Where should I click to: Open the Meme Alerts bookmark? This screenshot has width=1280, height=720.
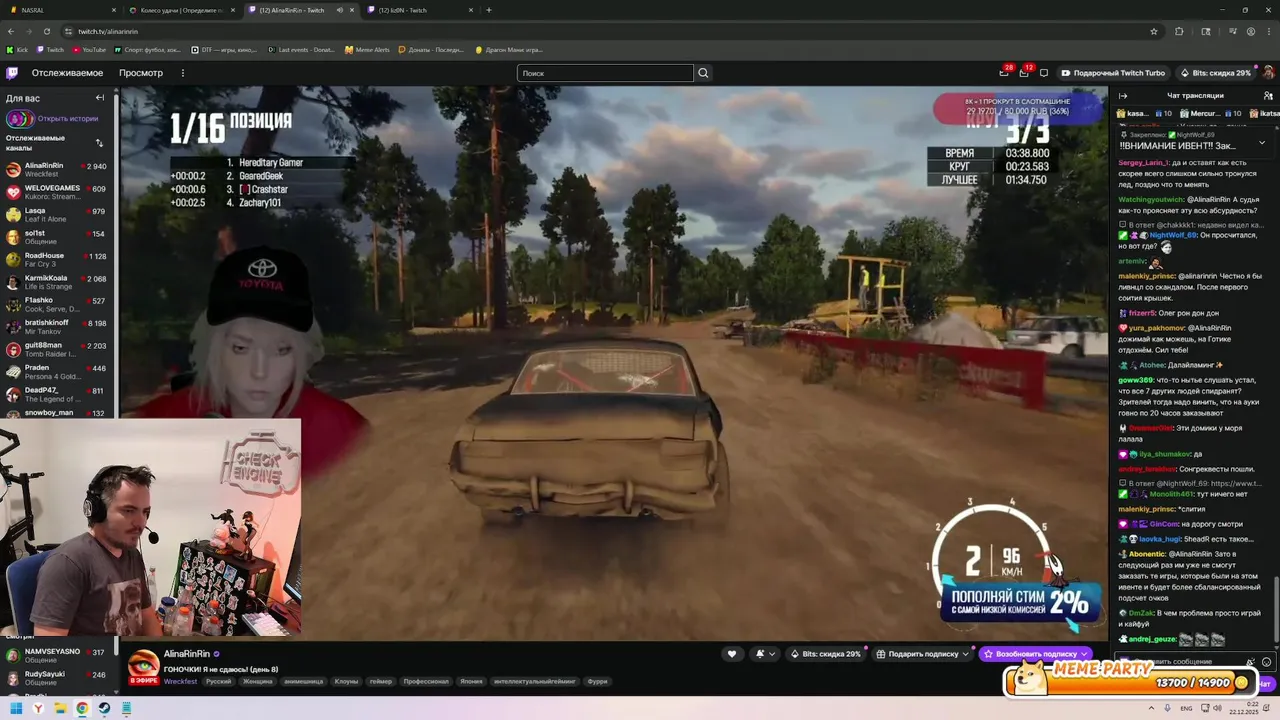(x=367, y=49)
